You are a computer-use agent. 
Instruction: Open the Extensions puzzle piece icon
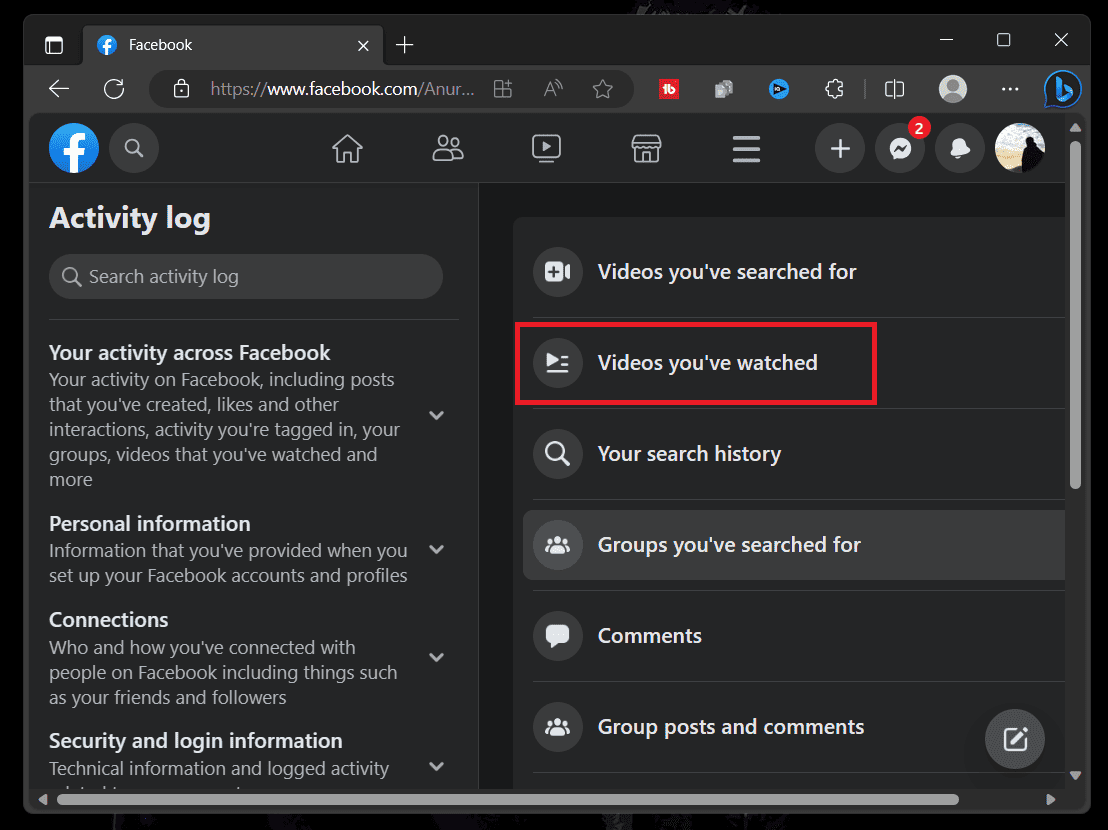[835, 89]
